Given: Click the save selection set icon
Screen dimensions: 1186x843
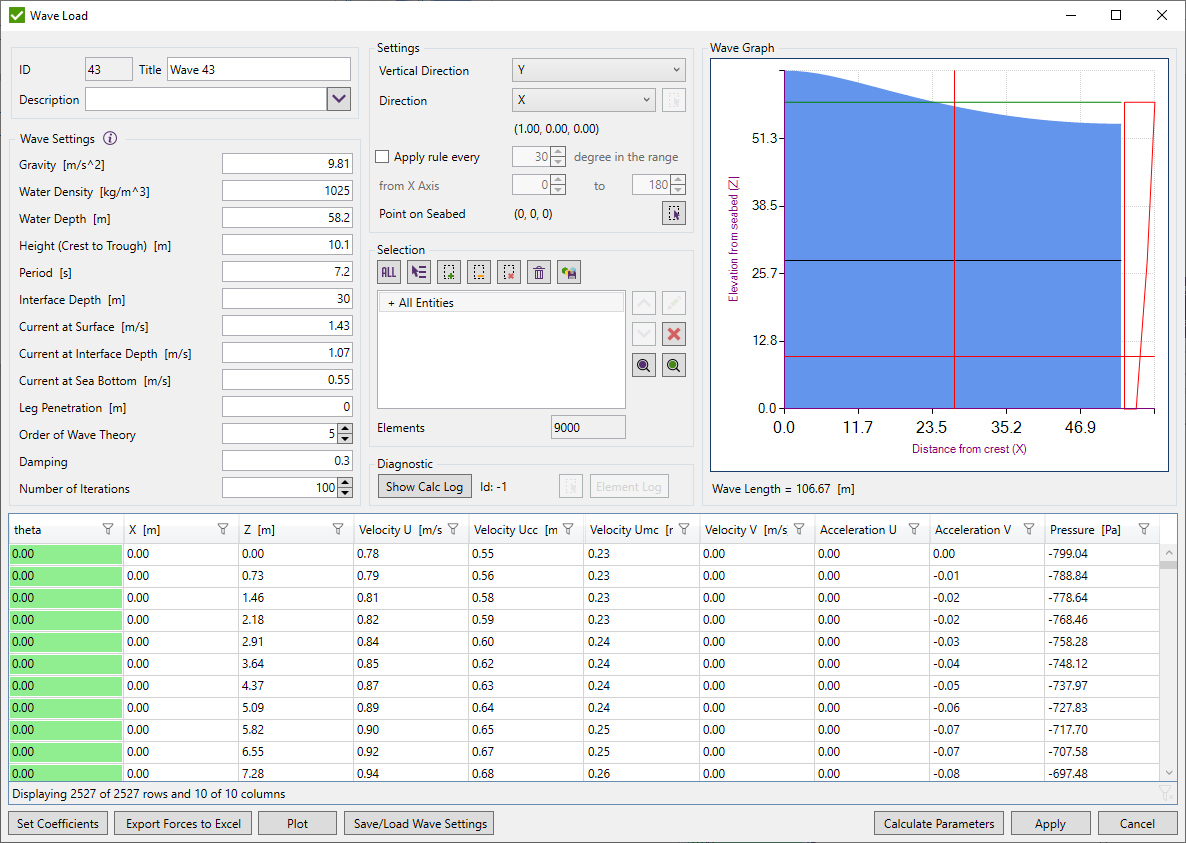Looking at the screenshot, I should pyautogui.click(x=568, y=271).
